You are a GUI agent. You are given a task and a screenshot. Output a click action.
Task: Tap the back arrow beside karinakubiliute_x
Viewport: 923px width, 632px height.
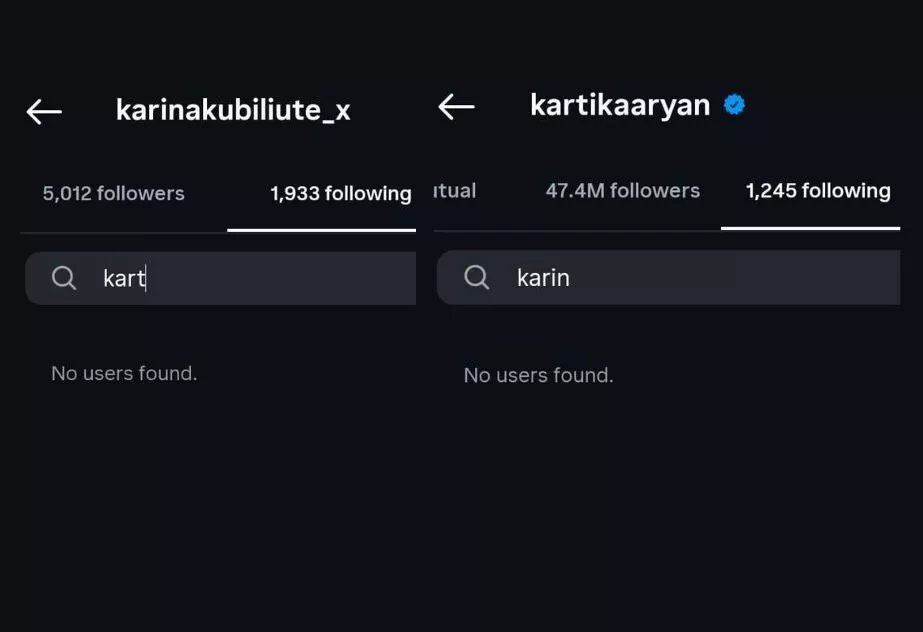(x=44, y=111)
